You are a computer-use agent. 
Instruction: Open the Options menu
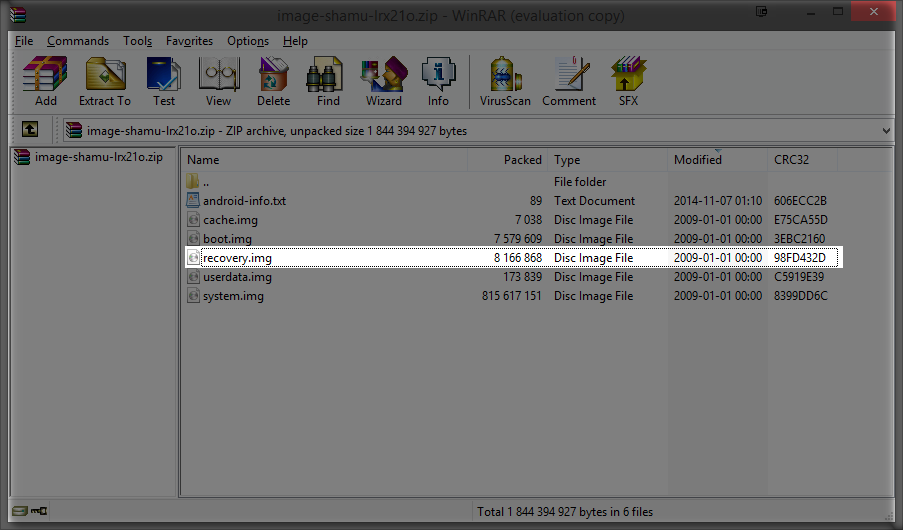click(x=248, y=41)
